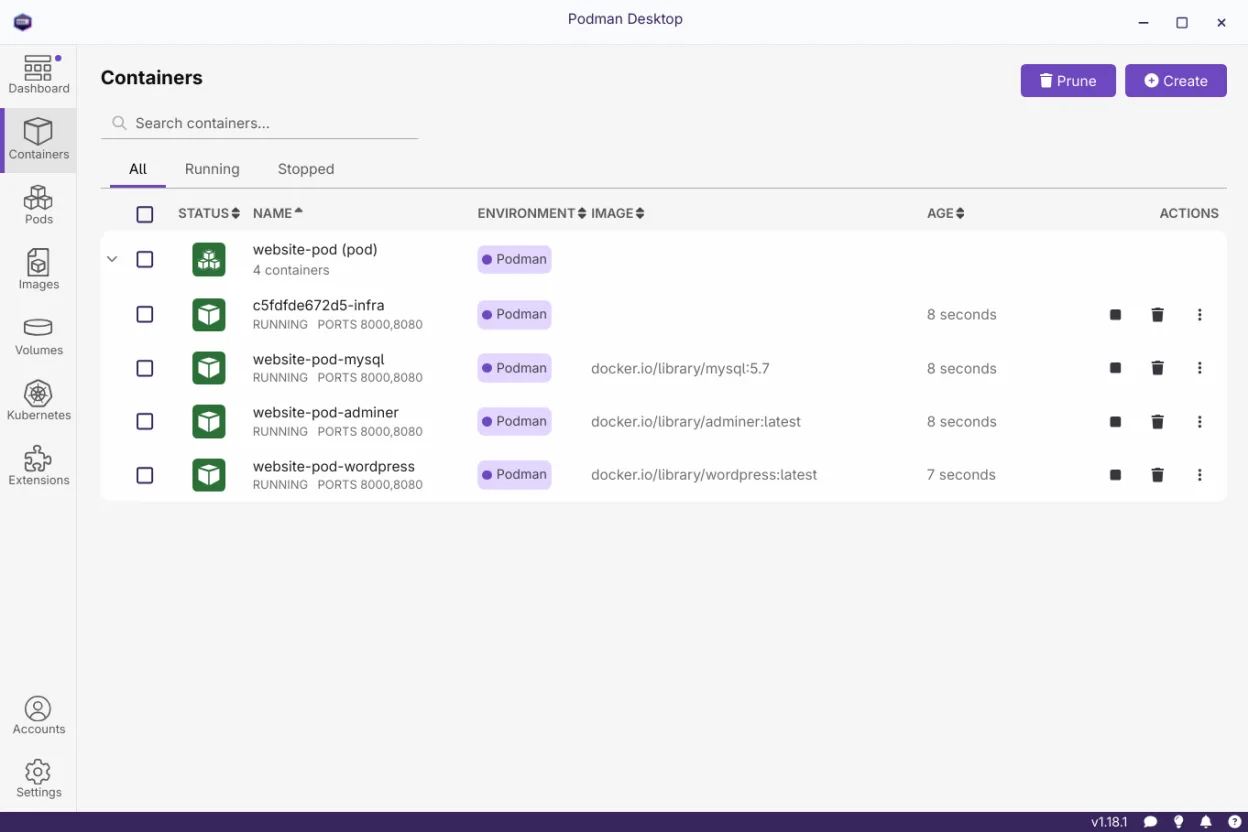The image size is (1248, 832).
Task: Check the website-pod (pod) checkbox
Action: point(145,260)
